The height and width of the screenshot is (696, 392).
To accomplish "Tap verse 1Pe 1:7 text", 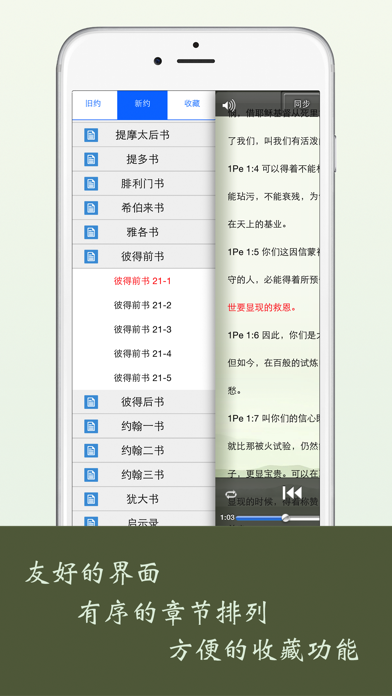I will click(x=273, y=418).
